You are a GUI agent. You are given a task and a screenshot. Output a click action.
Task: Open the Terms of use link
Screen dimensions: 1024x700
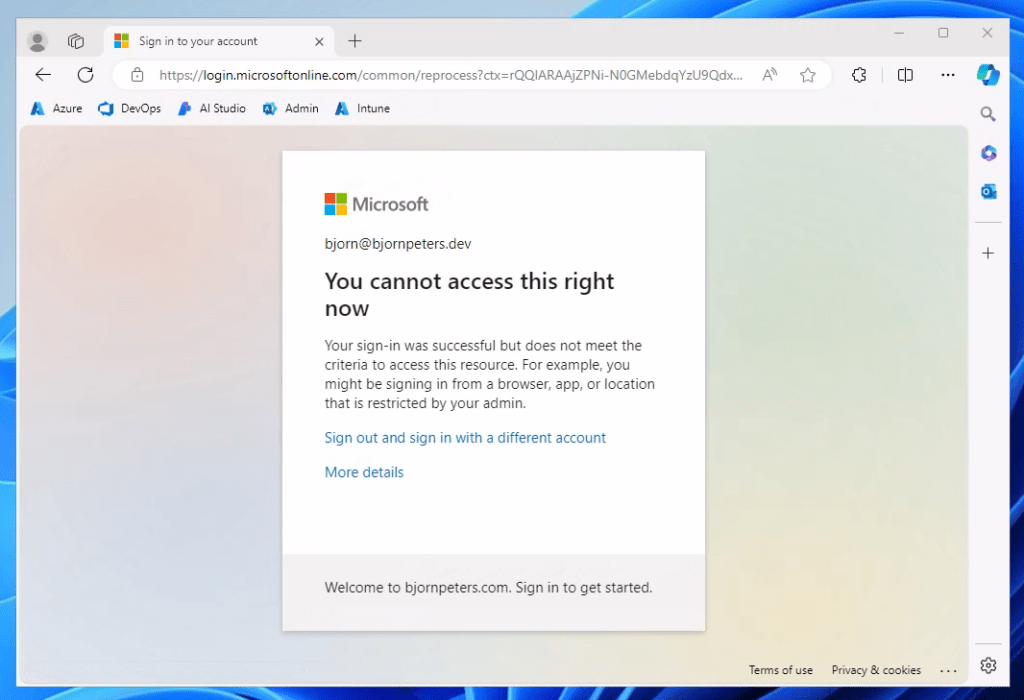click(780, 670)
